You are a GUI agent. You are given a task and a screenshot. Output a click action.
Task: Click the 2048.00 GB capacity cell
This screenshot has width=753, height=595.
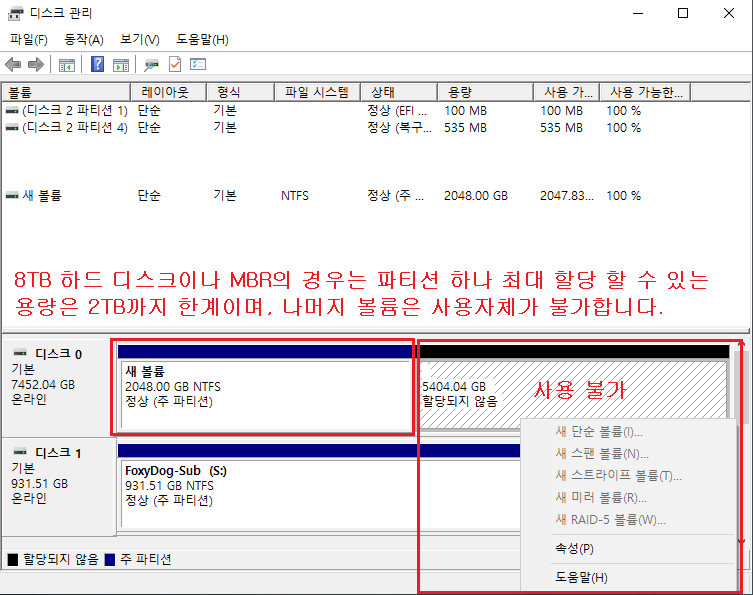(x=476, y=195)
